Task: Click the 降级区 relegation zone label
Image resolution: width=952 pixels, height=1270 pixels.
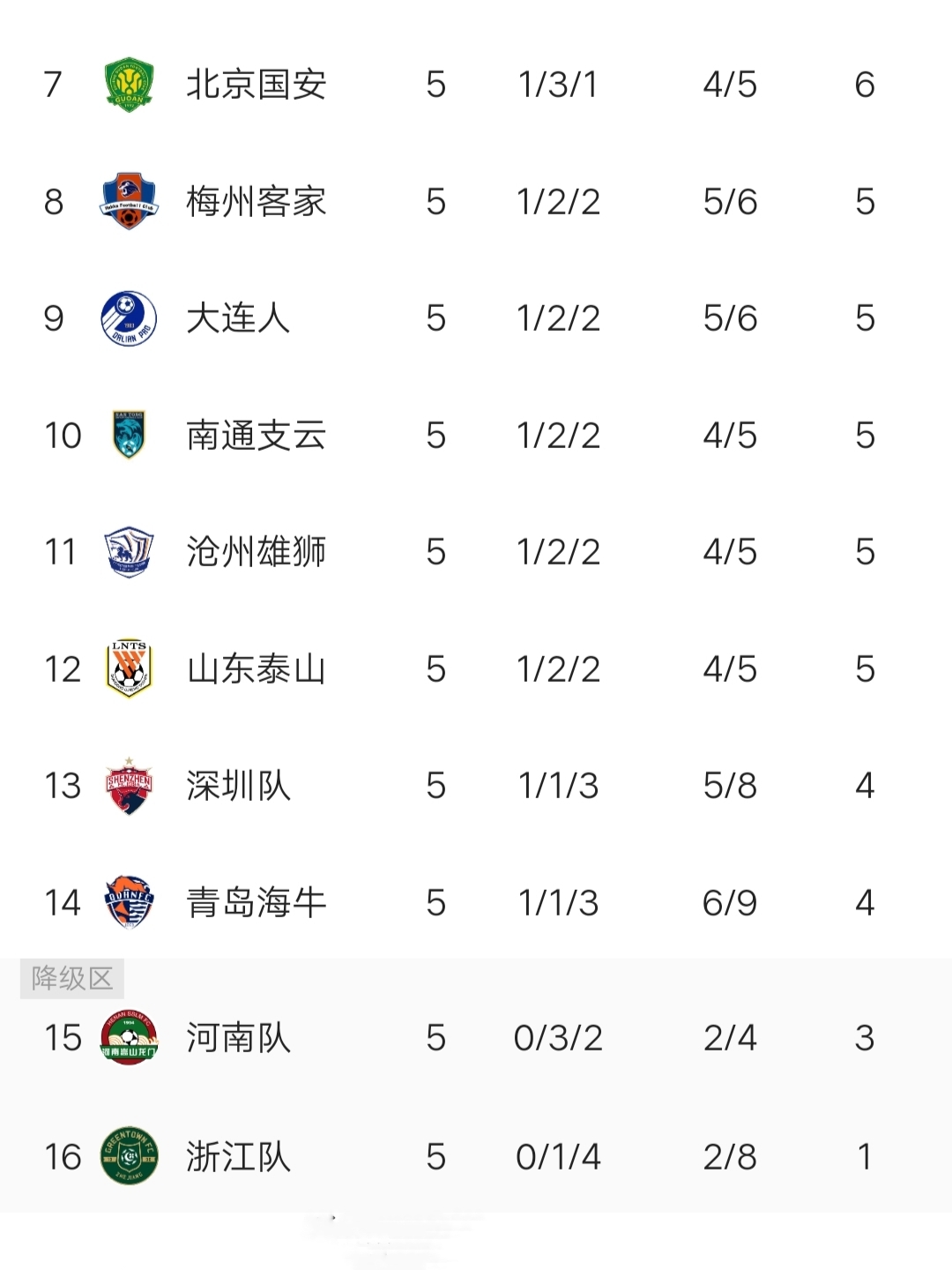Action: [x=72, y=978]
